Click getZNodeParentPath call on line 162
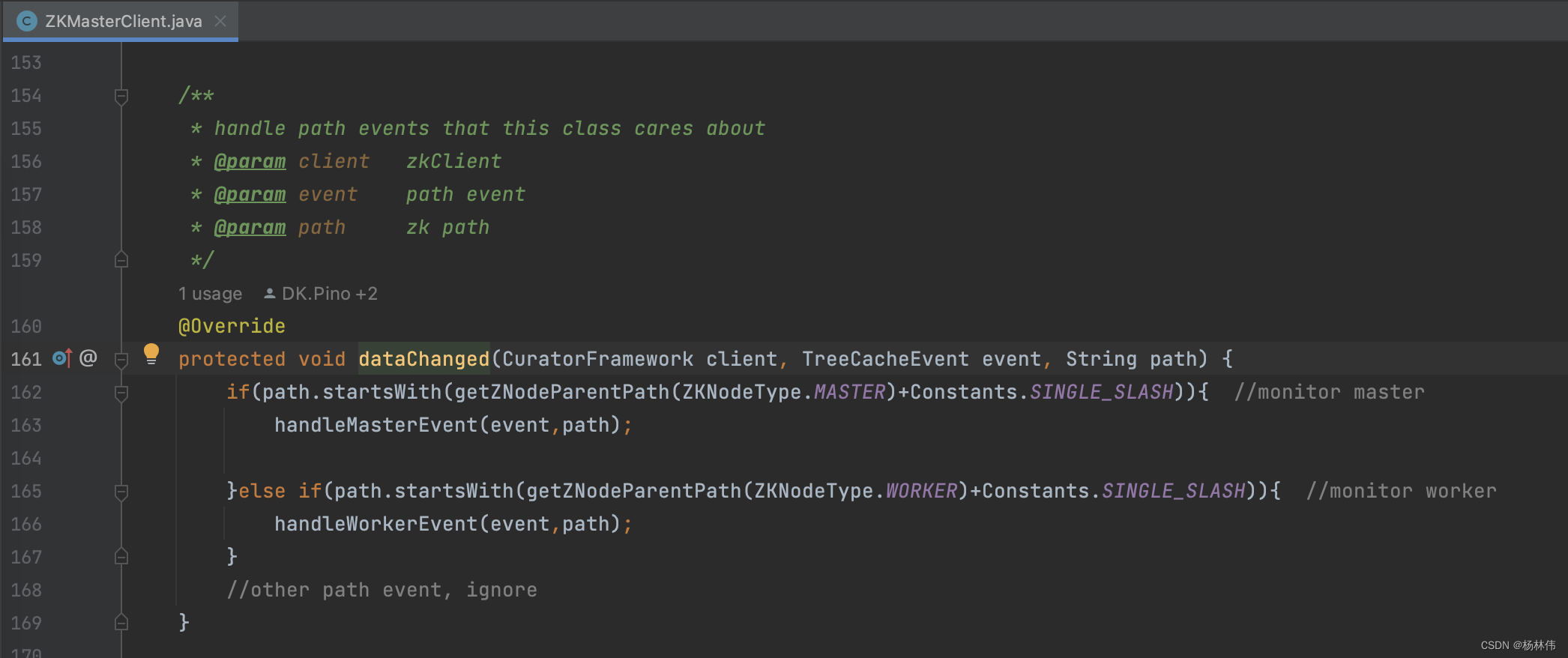 coord(561,392)
